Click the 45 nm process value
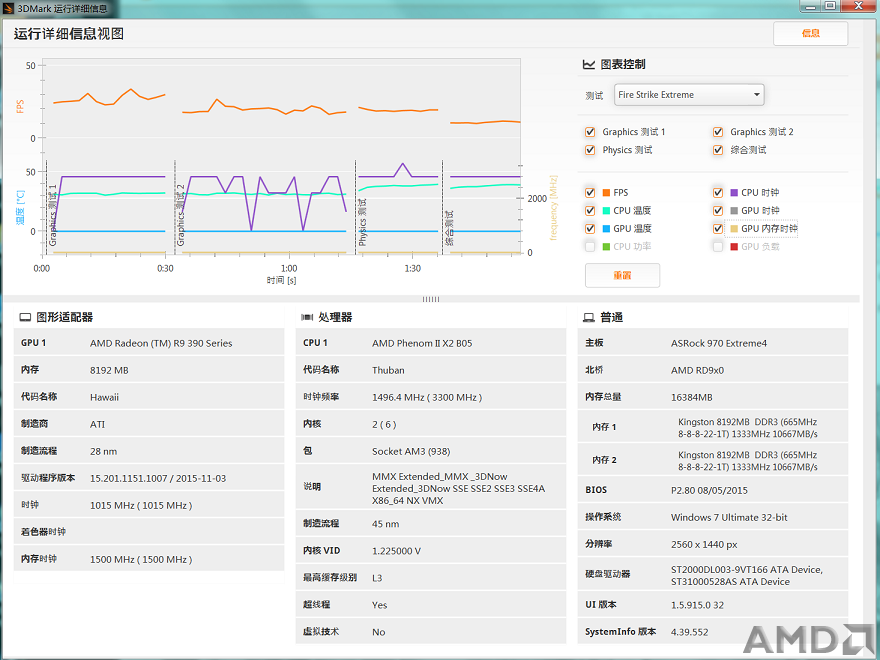Viewport: 880px width, 660px height. [386, 524]
